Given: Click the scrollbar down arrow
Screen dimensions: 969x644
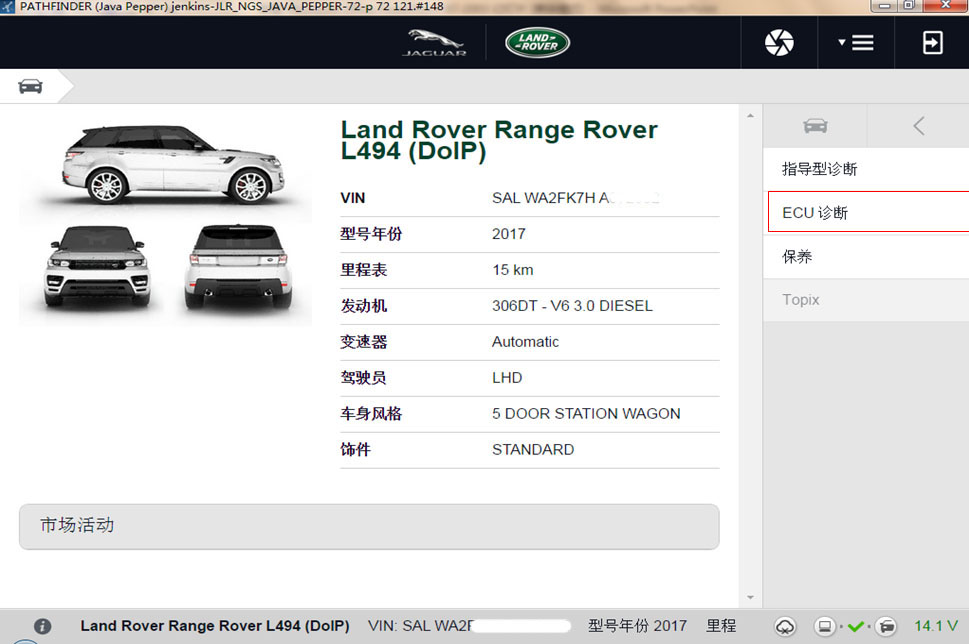Looking at the screenshot, I should [750, 597].
